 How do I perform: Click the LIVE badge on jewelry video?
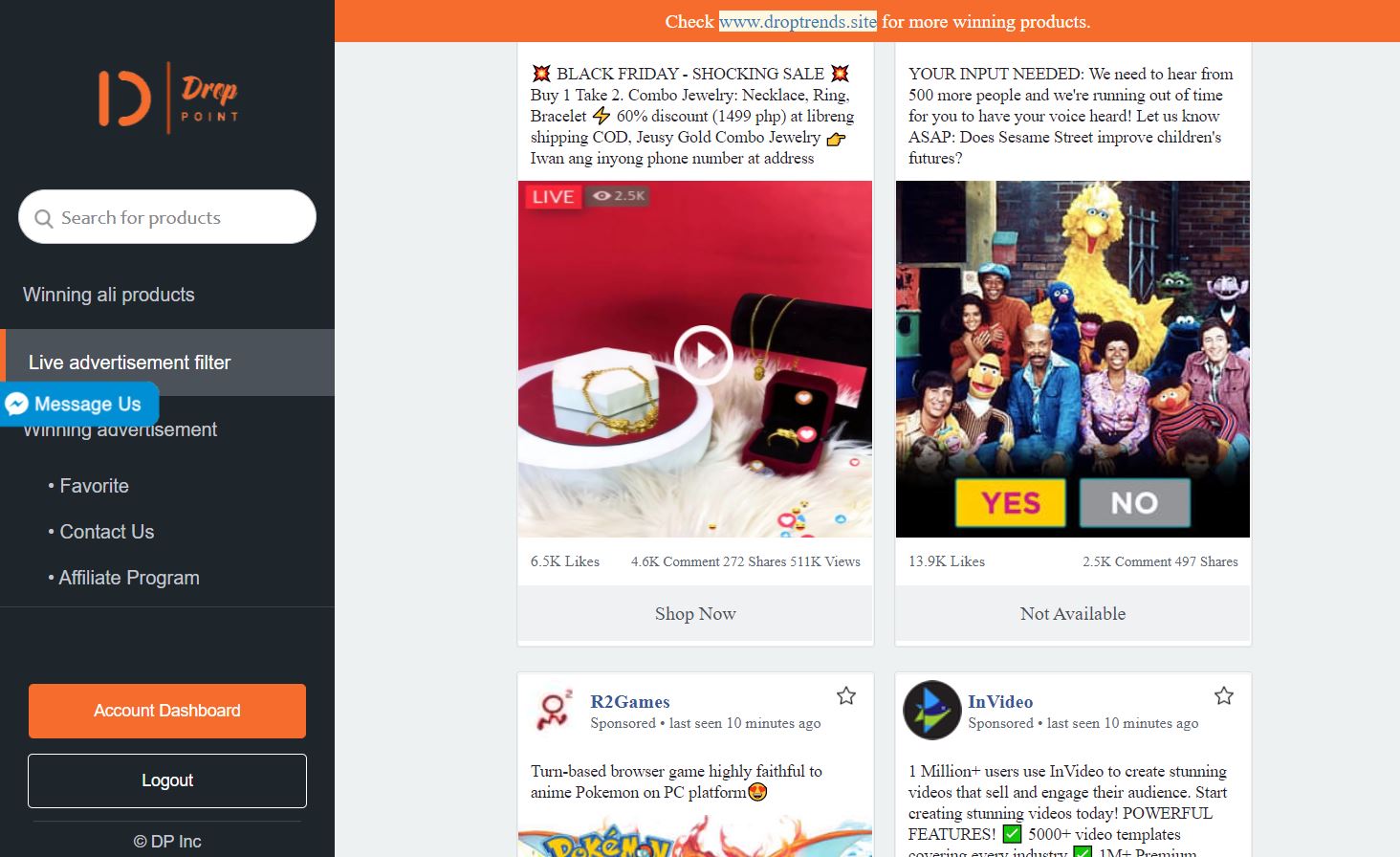coord(553,196)
